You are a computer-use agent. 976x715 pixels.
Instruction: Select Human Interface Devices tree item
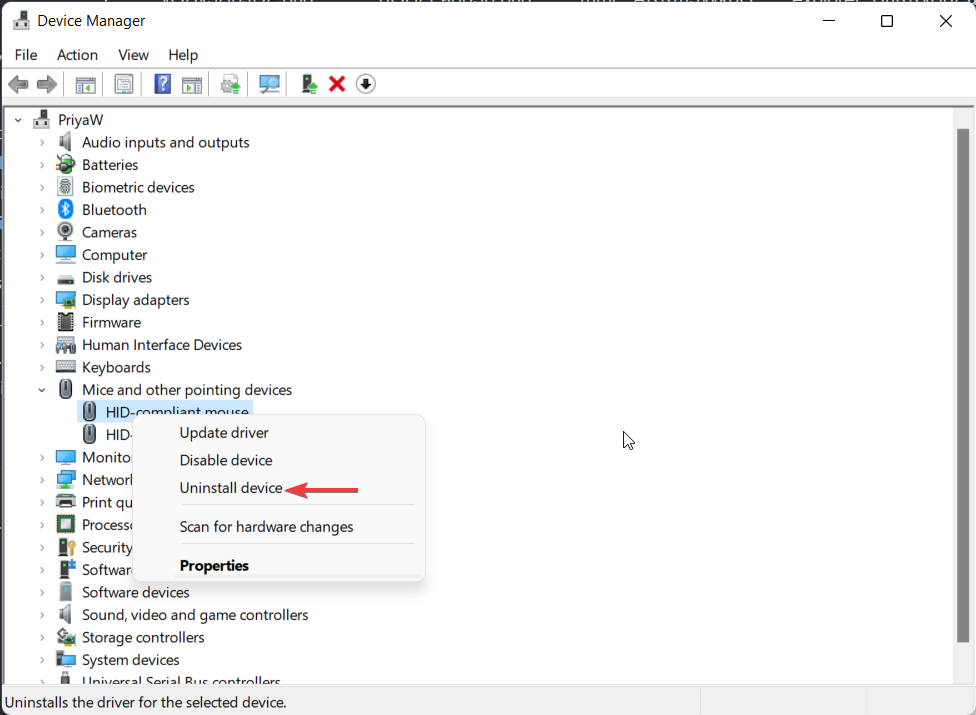click(162, 345)
